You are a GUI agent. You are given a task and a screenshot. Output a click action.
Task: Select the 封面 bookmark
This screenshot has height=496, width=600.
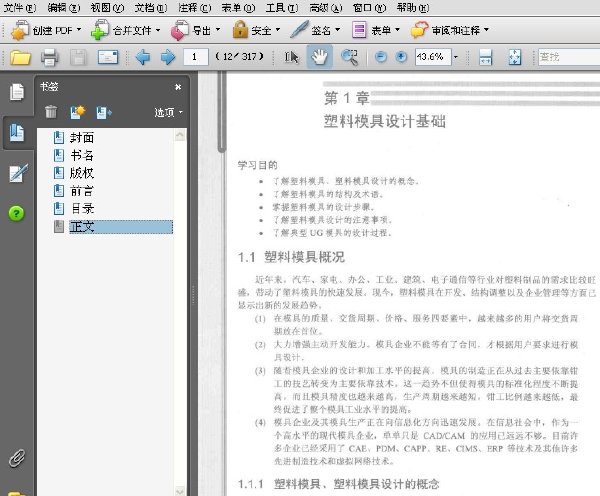(82, 138)
